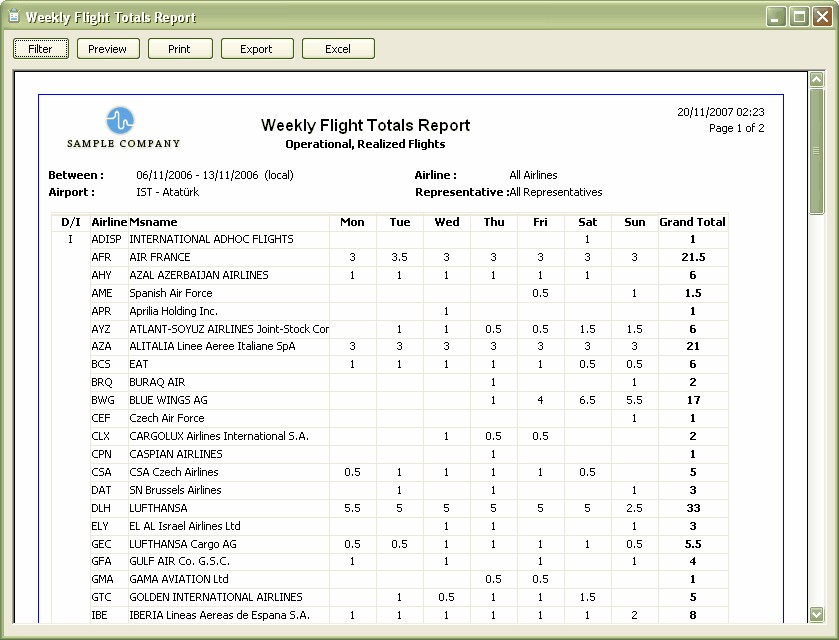Click the Sample Company logo
The height and width of the screenshot is (640, 839).
point(123,127)
